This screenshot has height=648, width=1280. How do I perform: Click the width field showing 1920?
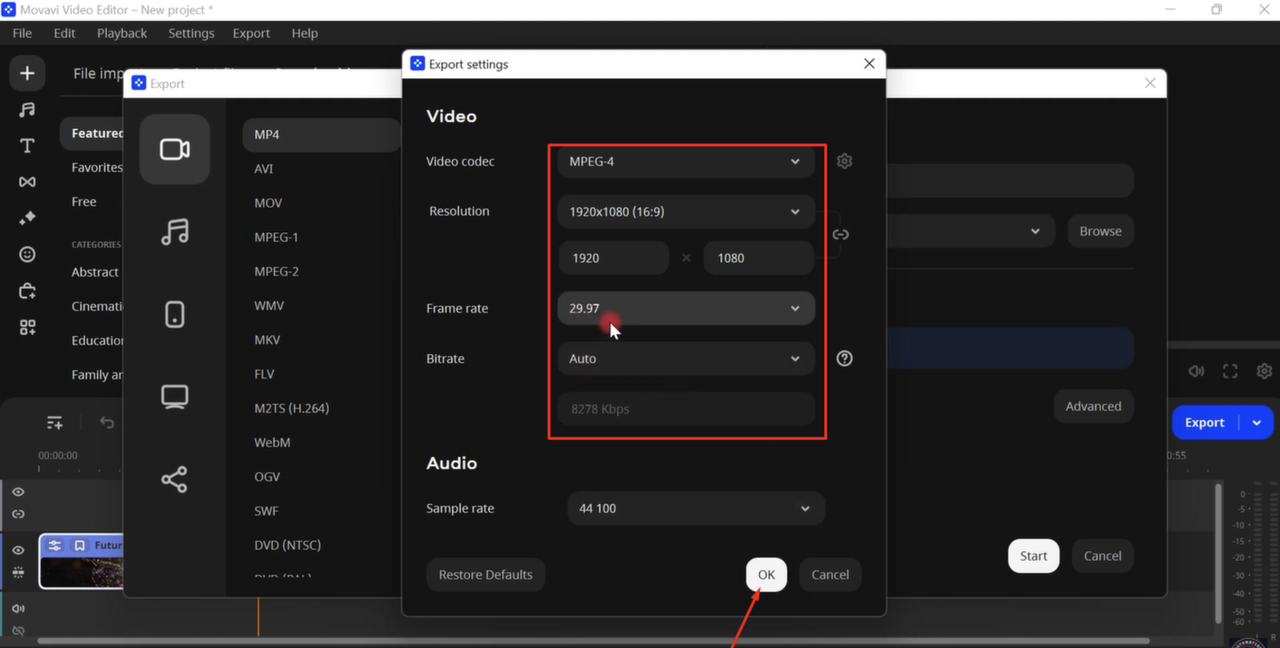(x=613, y=258)
